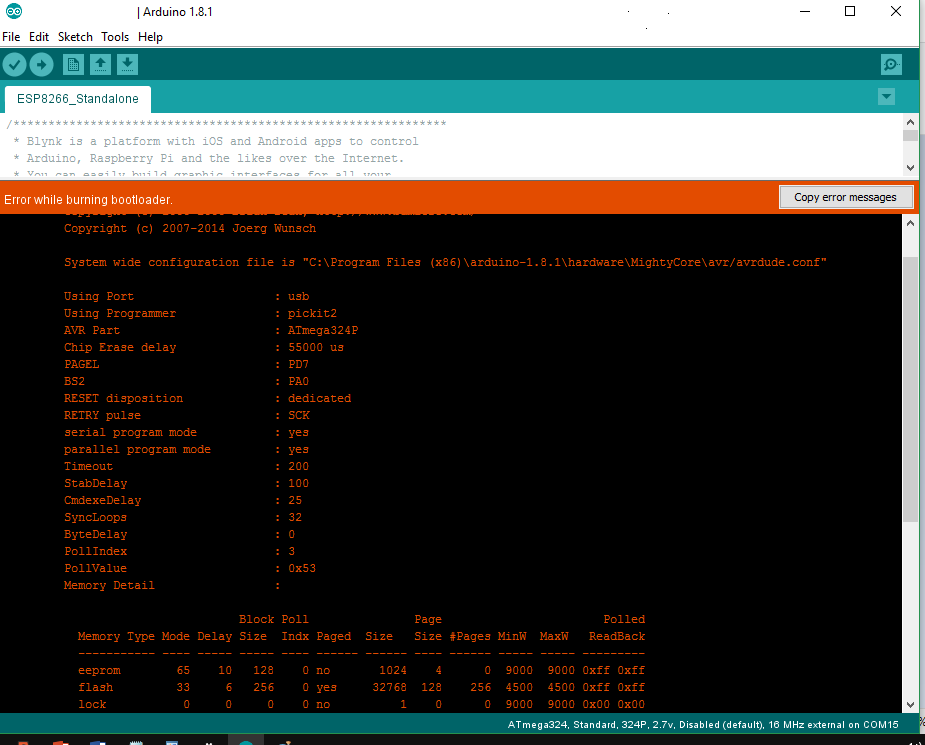Save the sketch using the down-arrow icon
This screenshot has height=745, width=925.
coord(127,64)
